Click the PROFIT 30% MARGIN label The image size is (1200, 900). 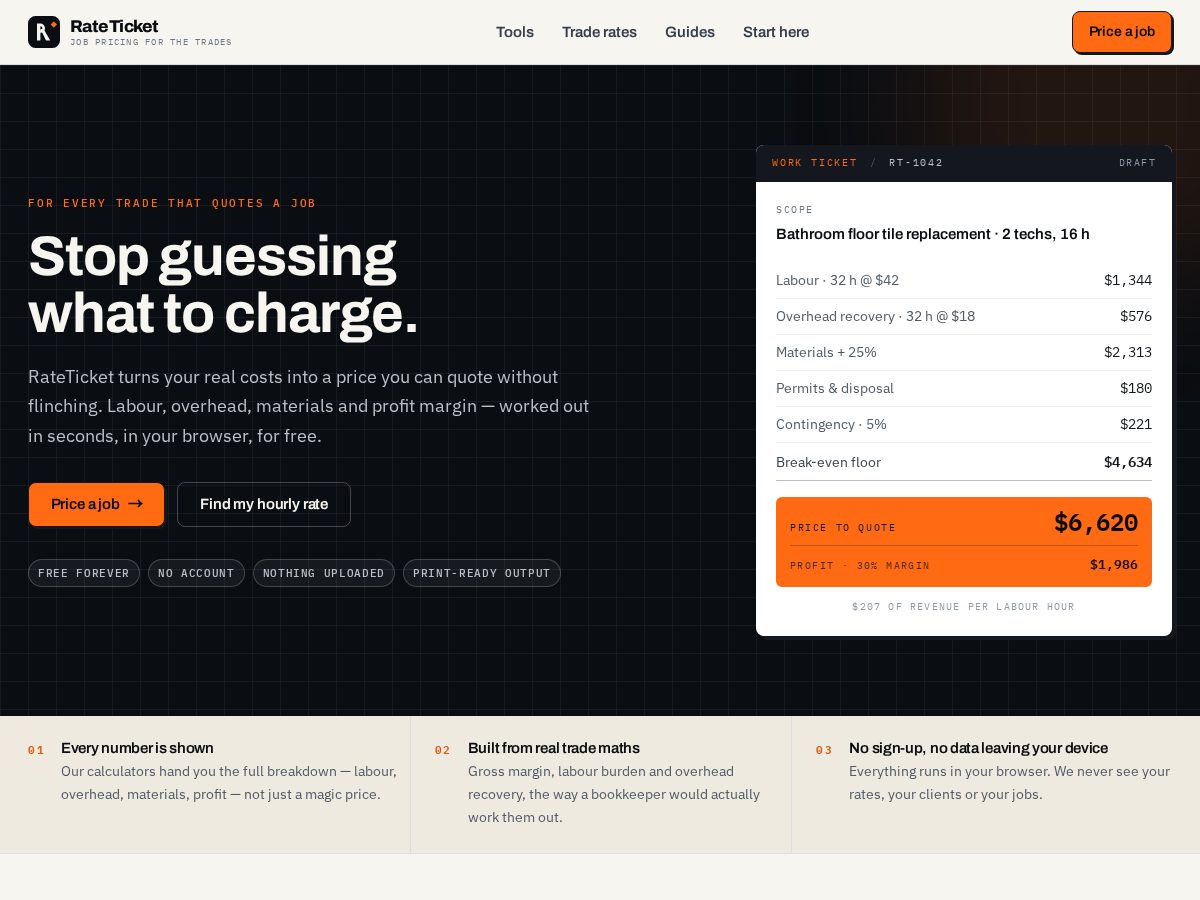pyautogui.click(x=860, y=566)
